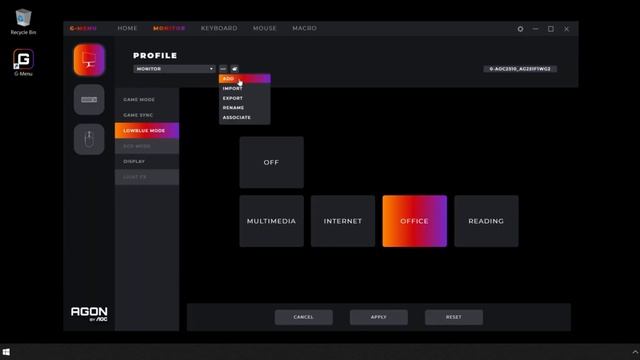Switch to the HOME tab
Image resolution: width=640 pixels, height=360 pixels.
click(127, 28)
